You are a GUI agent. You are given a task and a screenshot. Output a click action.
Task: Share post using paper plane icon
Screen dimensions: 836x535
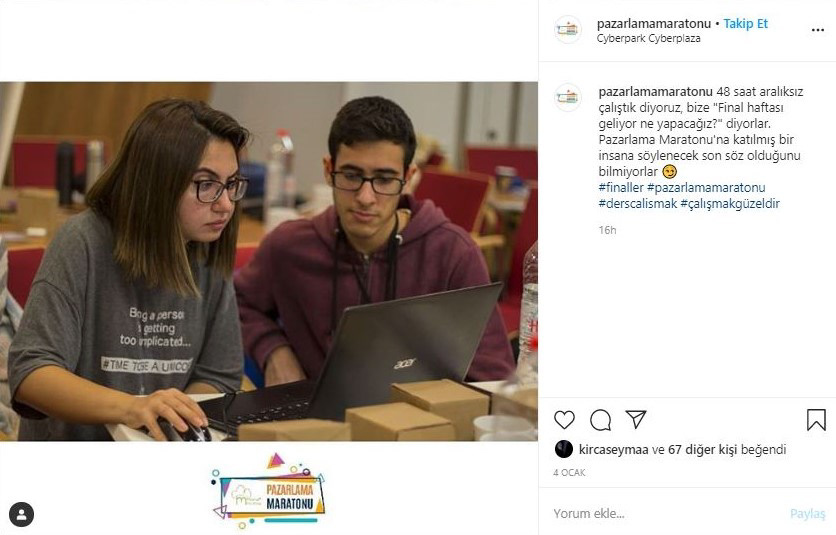[636, 419]
